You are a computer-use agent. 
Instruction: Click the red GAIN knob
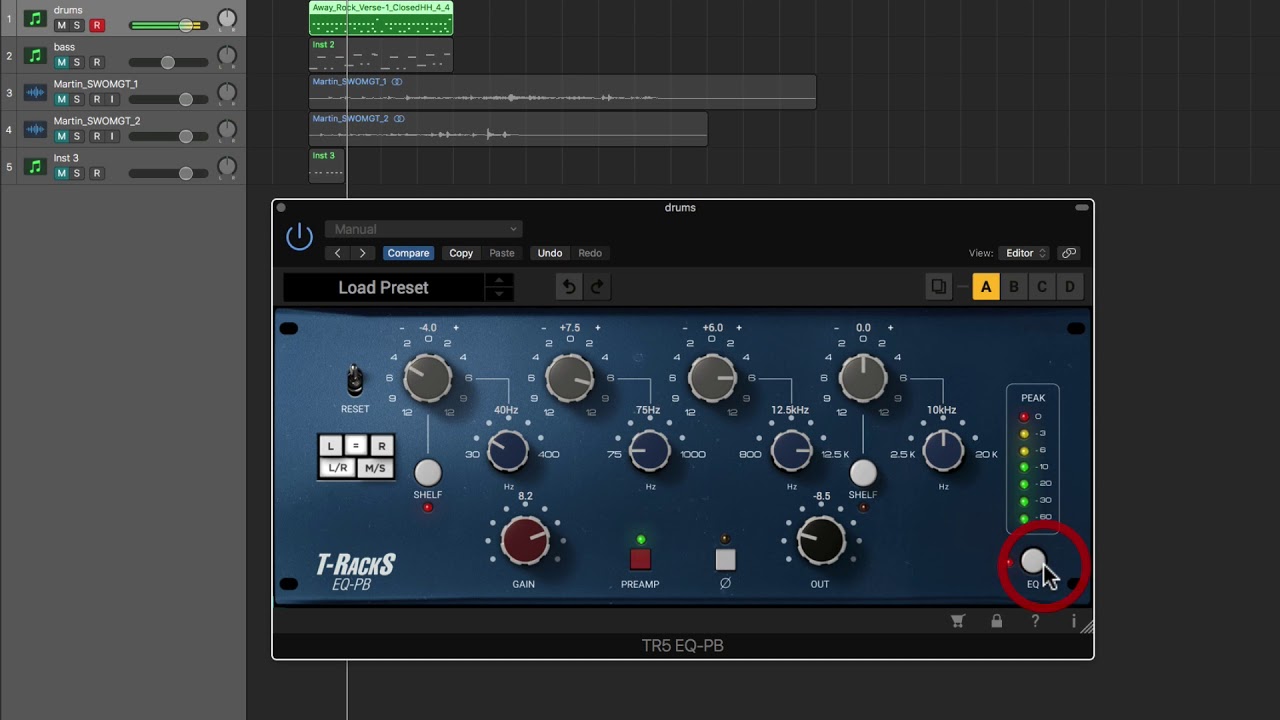525,541
